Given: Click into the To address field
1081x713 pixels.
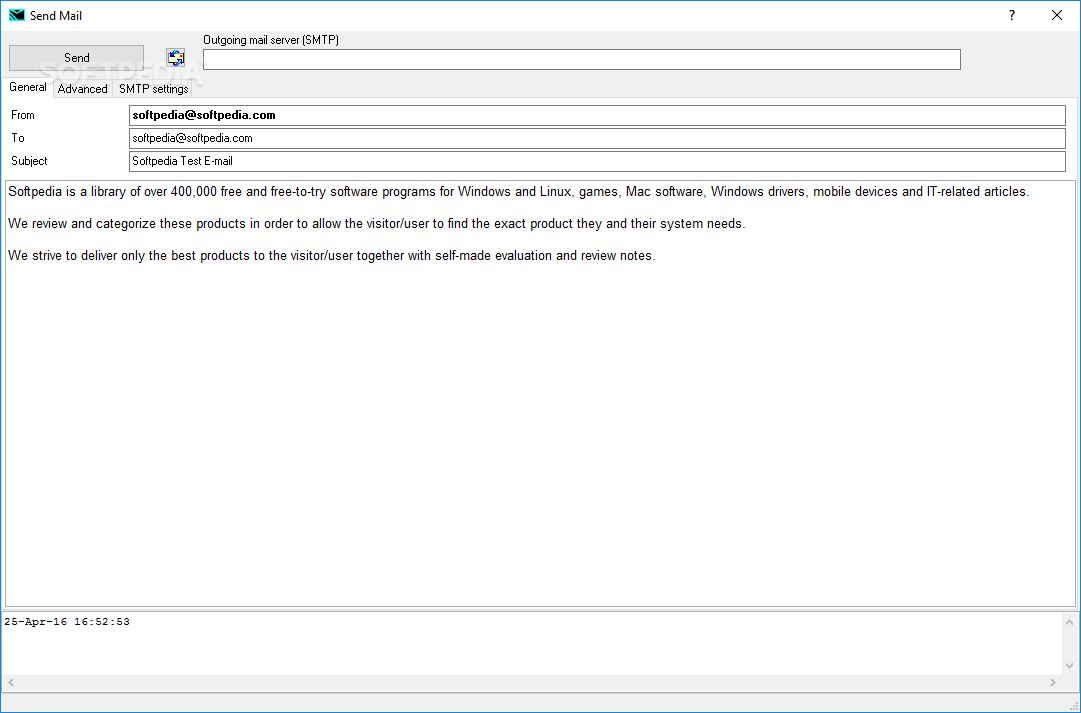Looking at the screenshot, I should 597,138.
